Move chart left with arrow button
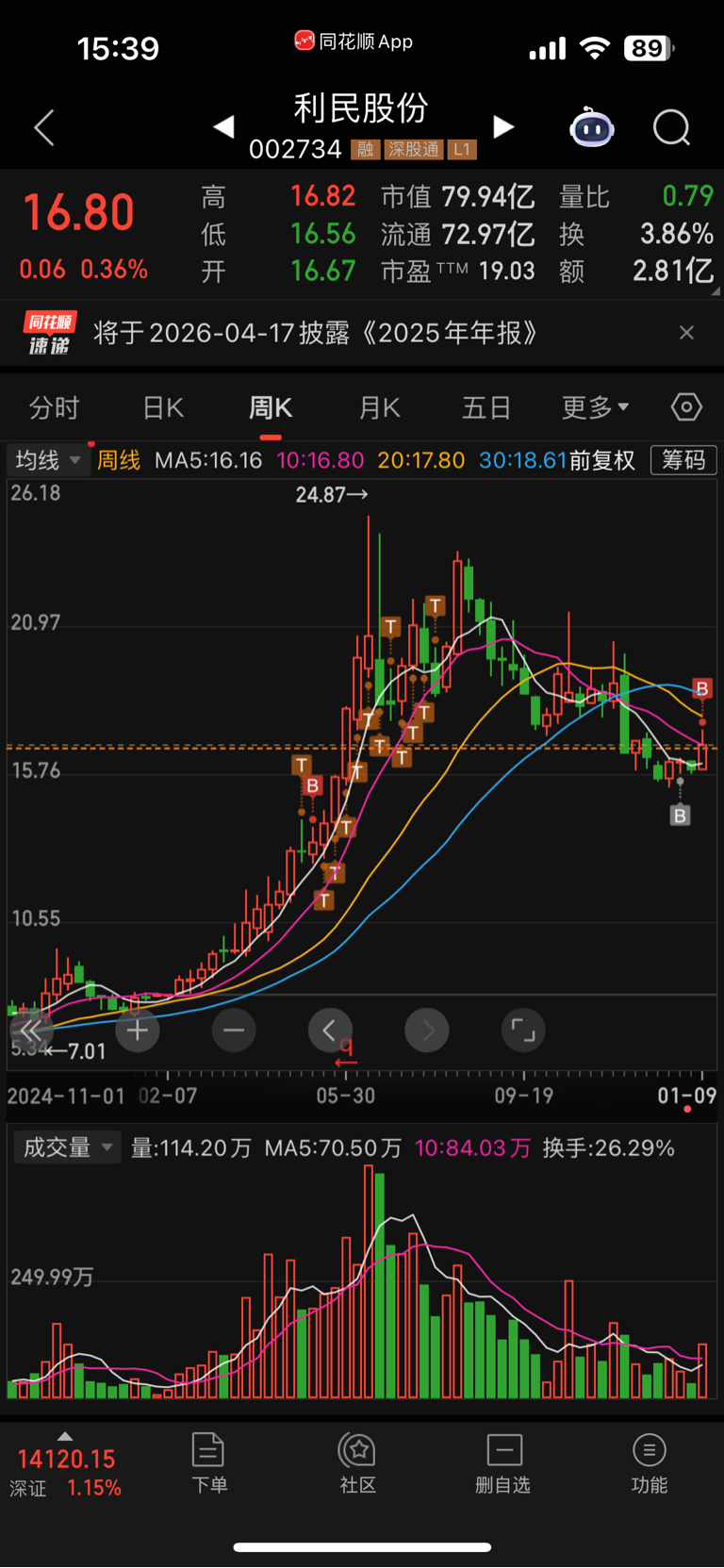 pos(330,1030)
